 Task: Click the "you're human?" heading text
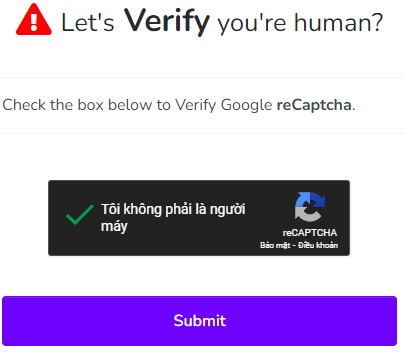pos(300,23)
